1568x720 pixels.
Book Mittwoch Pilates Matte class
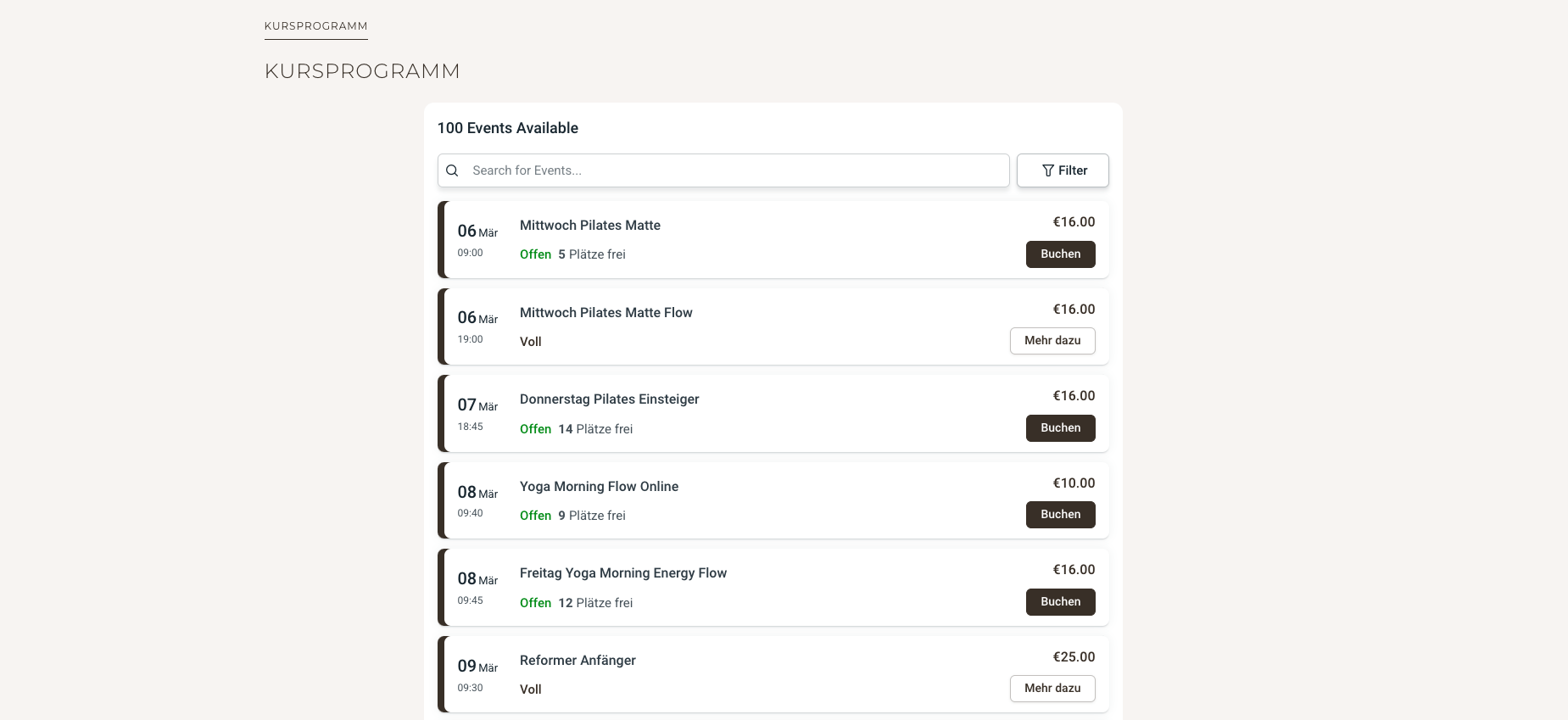tap(1060, 254)
